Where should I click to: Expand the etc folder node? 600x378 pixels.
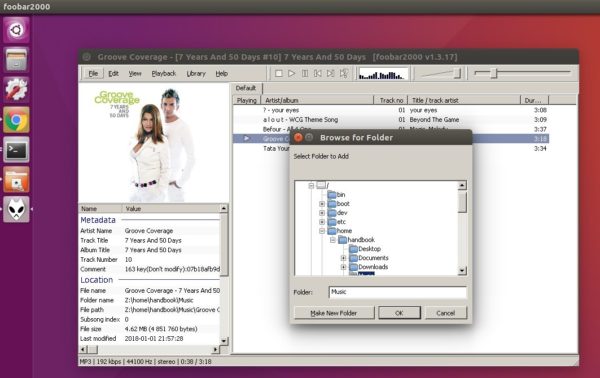click(x=322, y=222)
